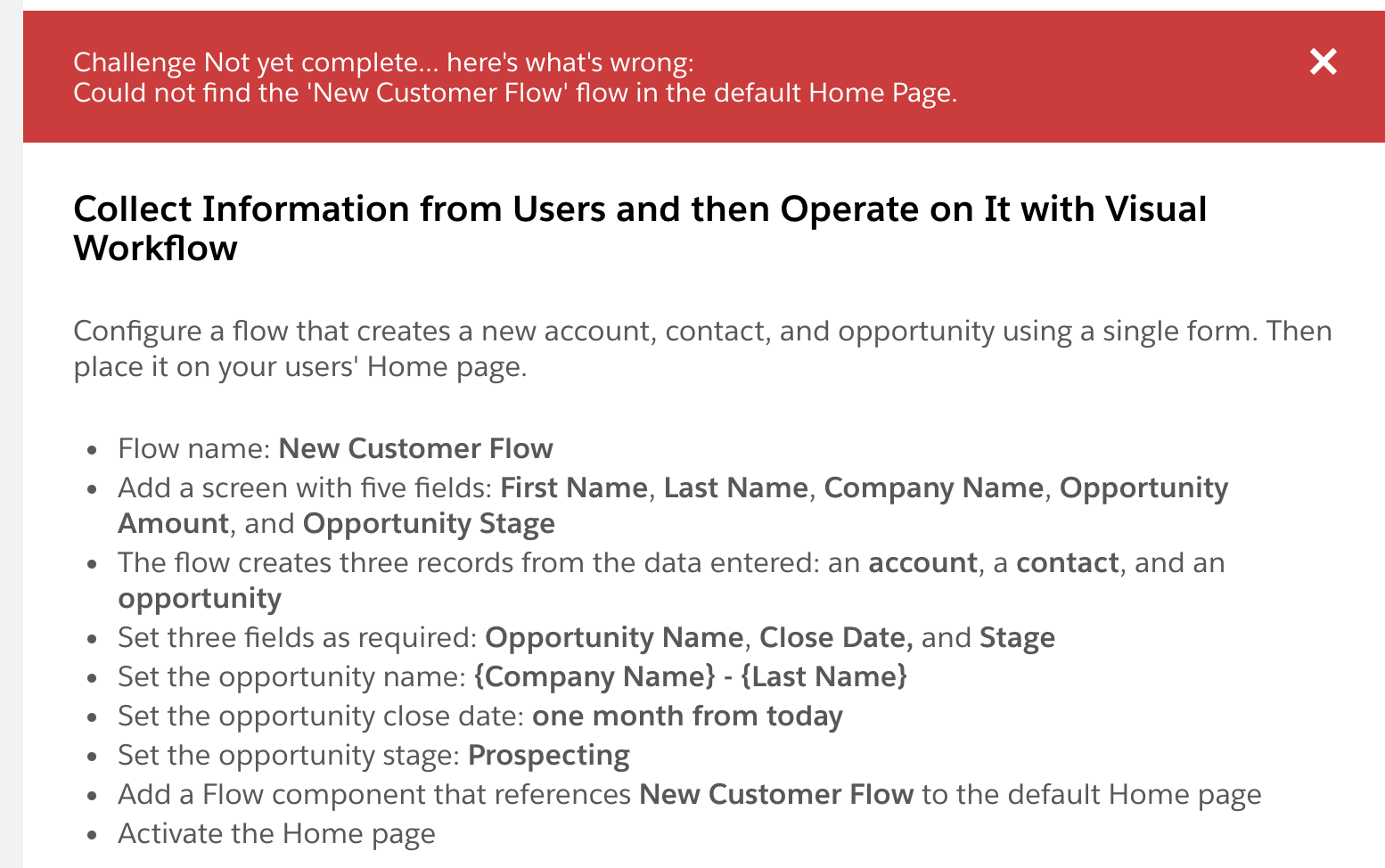Image resolution: width=1385 pixels, height=868 pixels.
Task: Click the 'Configure a flow' description paragraph
Action: (x=702, y=348)
